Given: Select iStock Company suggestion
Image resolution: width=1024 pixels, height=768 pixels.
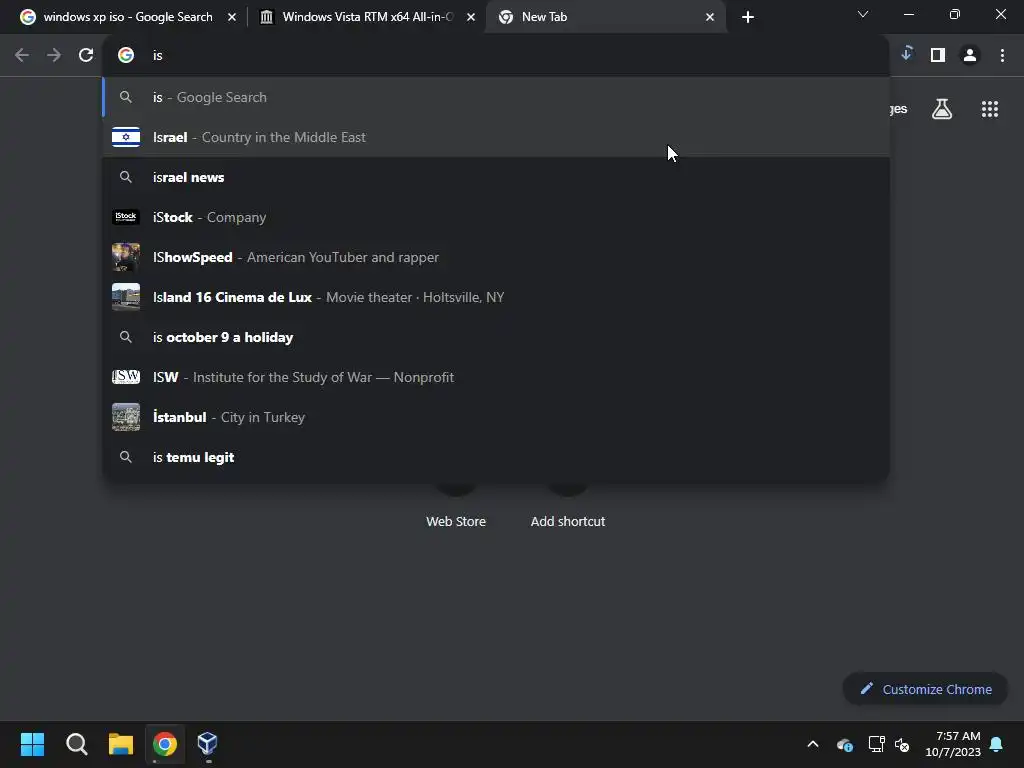Looking at the screenshot, I should point(496,217).
